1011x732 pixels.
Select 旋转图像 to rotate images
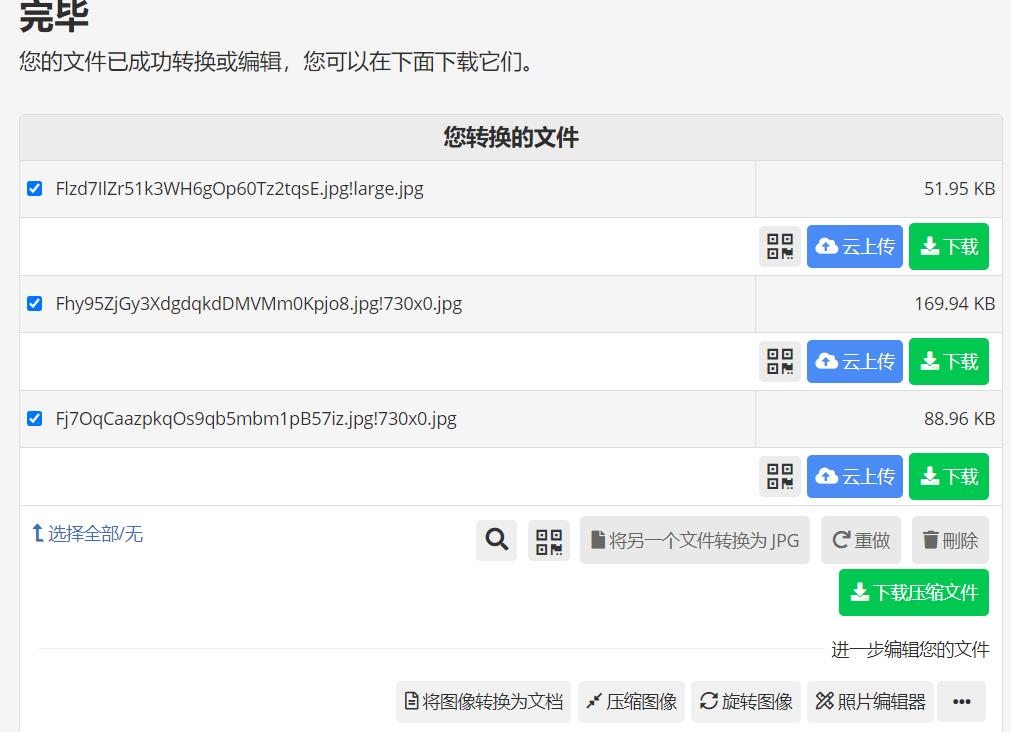pos(745,701)
